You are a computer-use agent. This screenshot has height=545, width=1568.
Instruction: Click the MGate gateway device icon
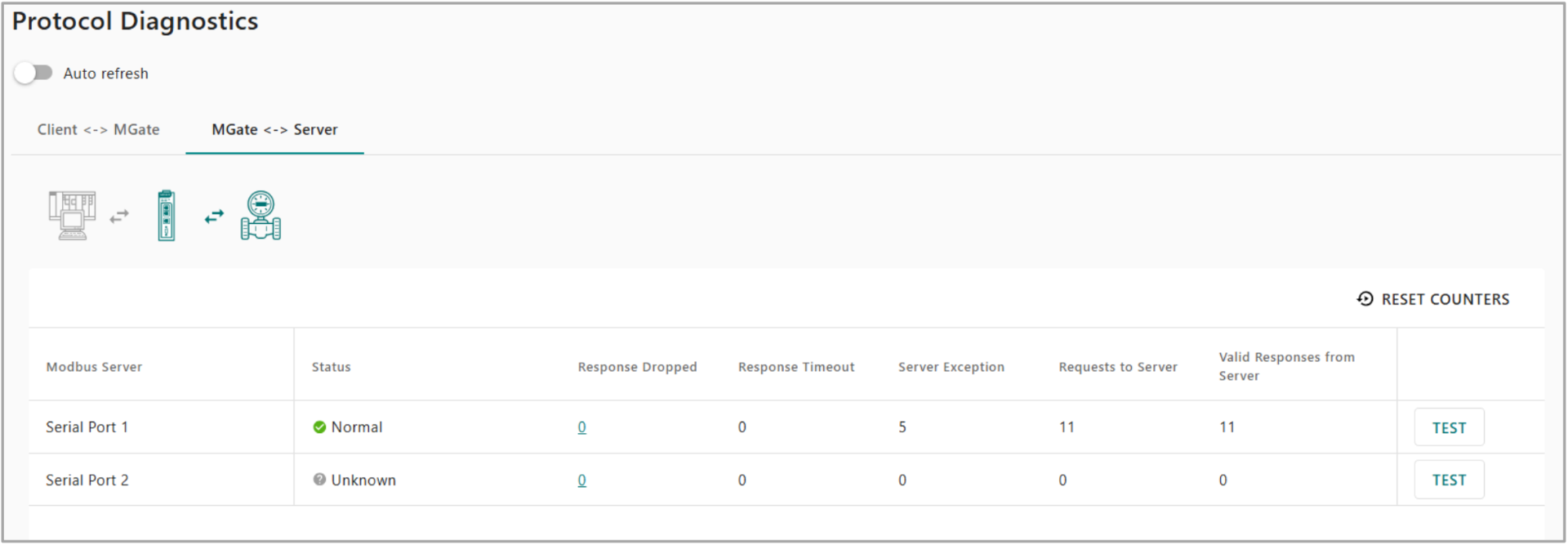(167, 216)
